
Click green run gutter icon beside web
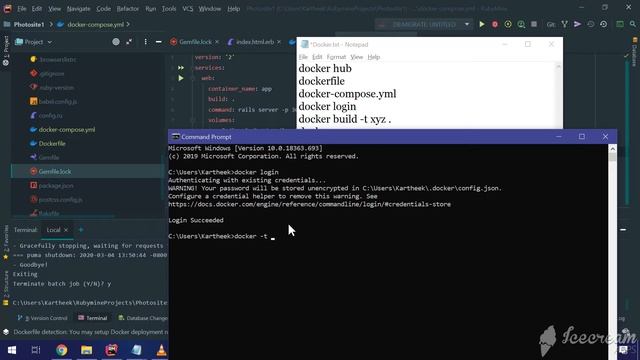(x=181, y=78)
